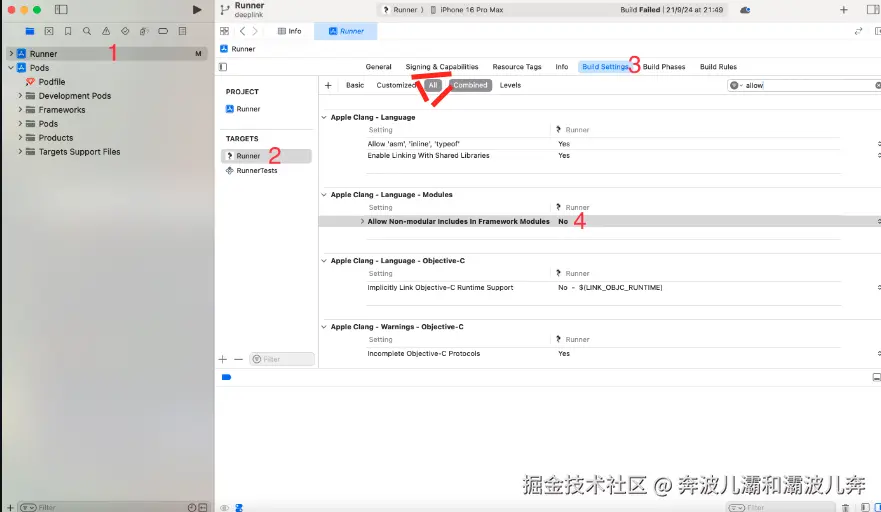Toggle the inspector panel icon at top right
This screenshot has height=512, width=881.
874,10
